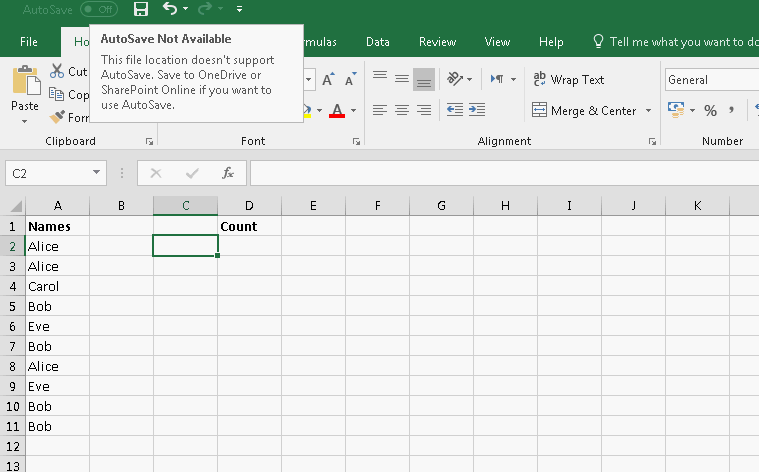Open Insert Function fx dialog
759x472 pixels.
pyautogui.click(x=228, y=173)
